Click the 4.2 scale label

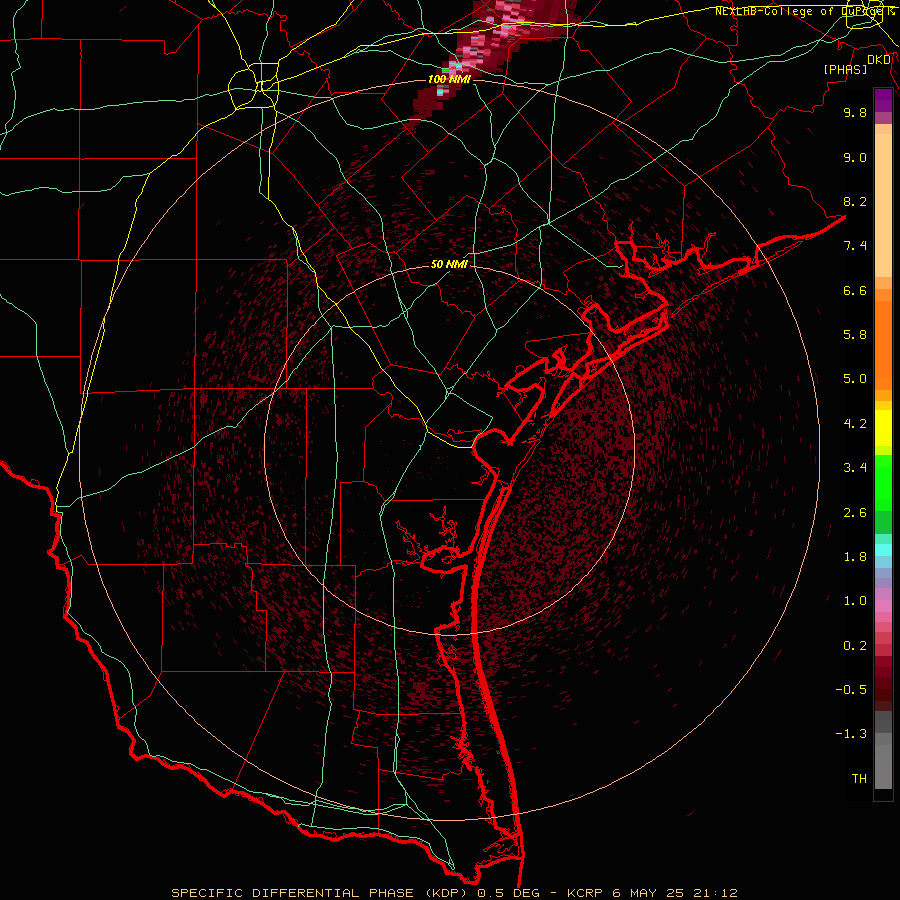pyautogui.click(x=855, y=424)
